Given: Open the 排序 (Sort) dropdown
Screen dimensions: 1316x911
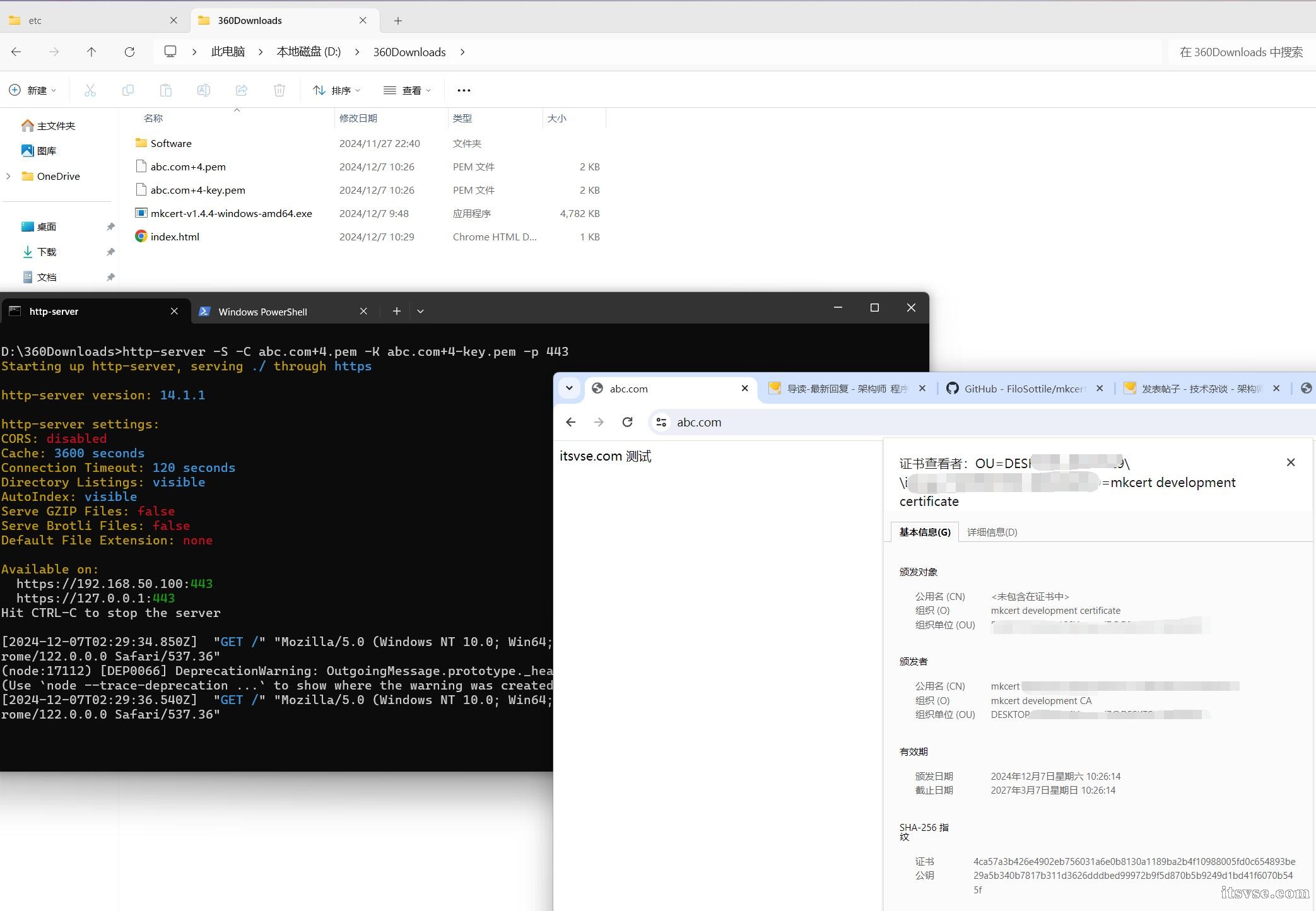Looking at the screenshot, I should click(x=337, y=90).
